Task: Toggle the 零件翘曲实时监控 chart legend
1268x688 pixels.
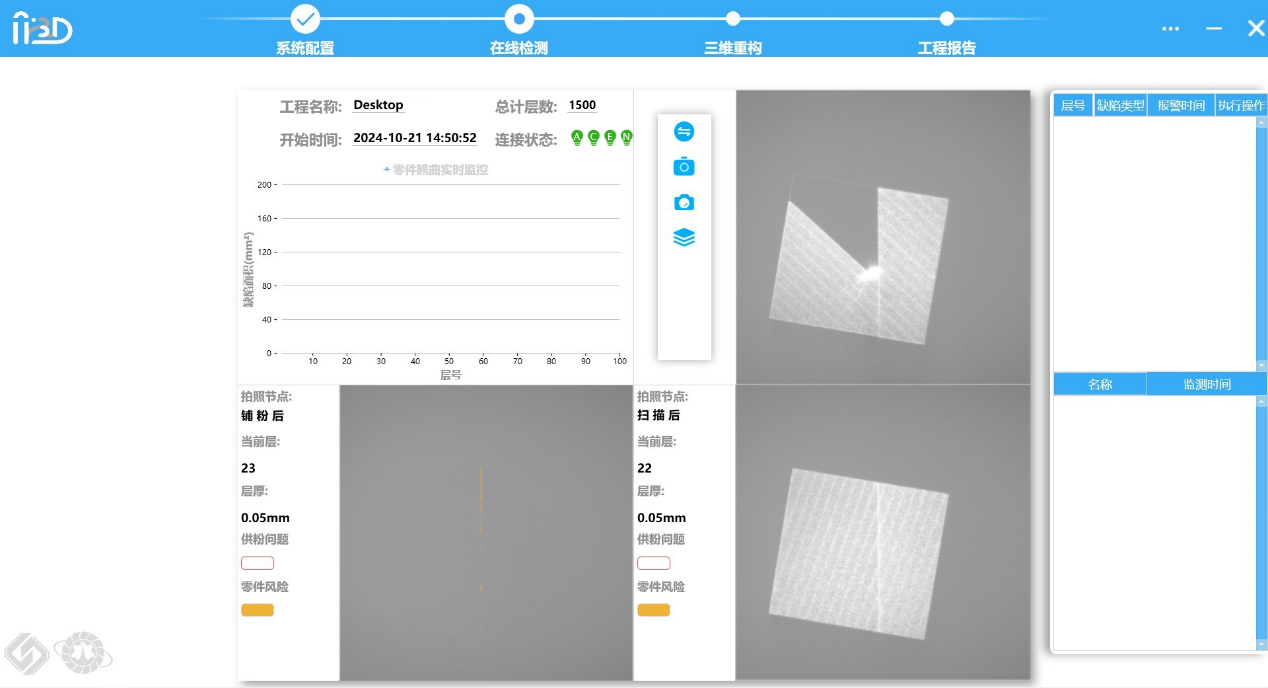Action: (436, 170)
